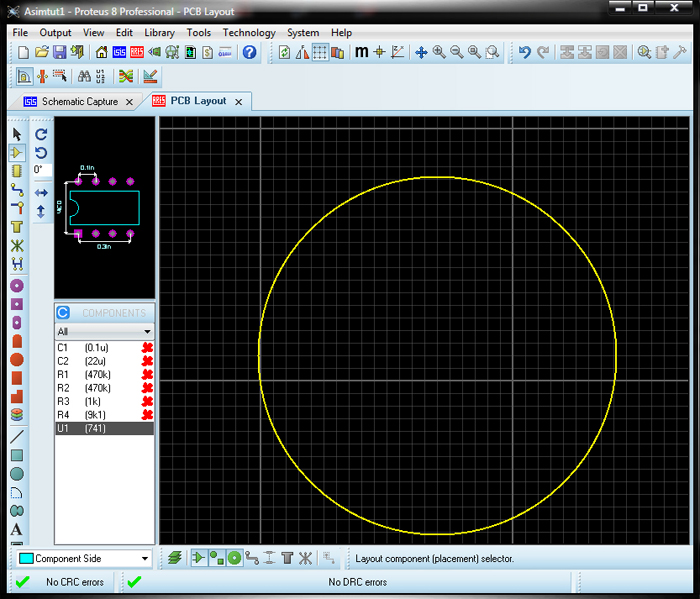Select the square through-hole pad tool

[17, 304]
